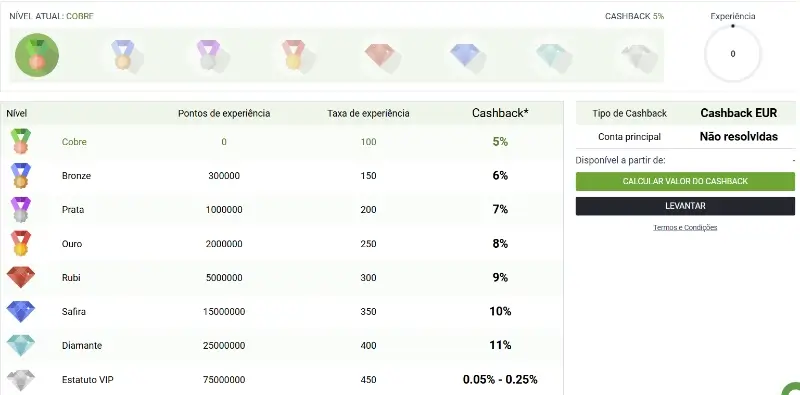
Task: Click the Disponível a partir de label
Action: (x=620, y=160)
